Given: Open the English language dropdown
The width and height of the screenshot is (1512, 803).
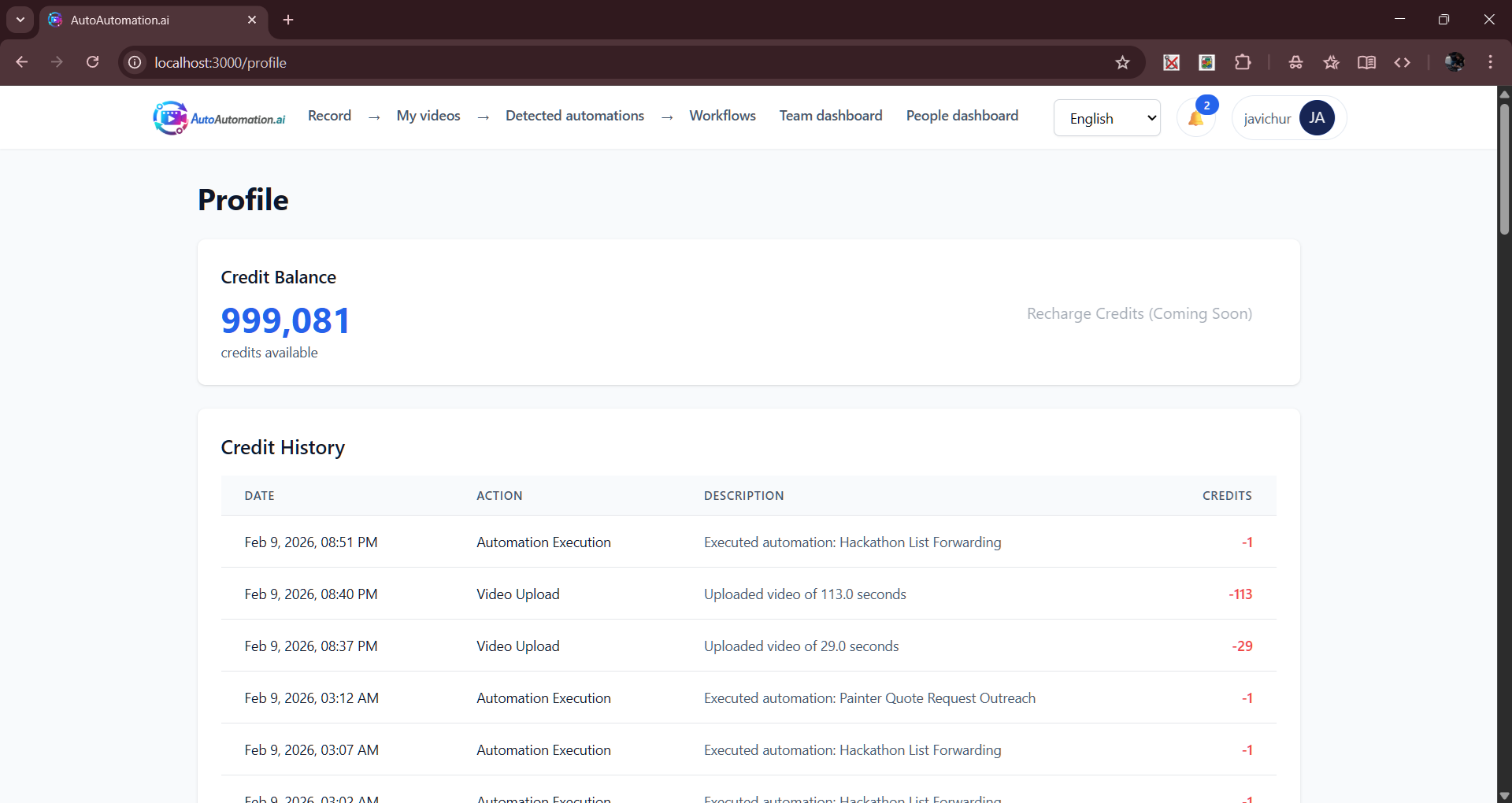Looking at the screenshot, I should pos(1106,118).
